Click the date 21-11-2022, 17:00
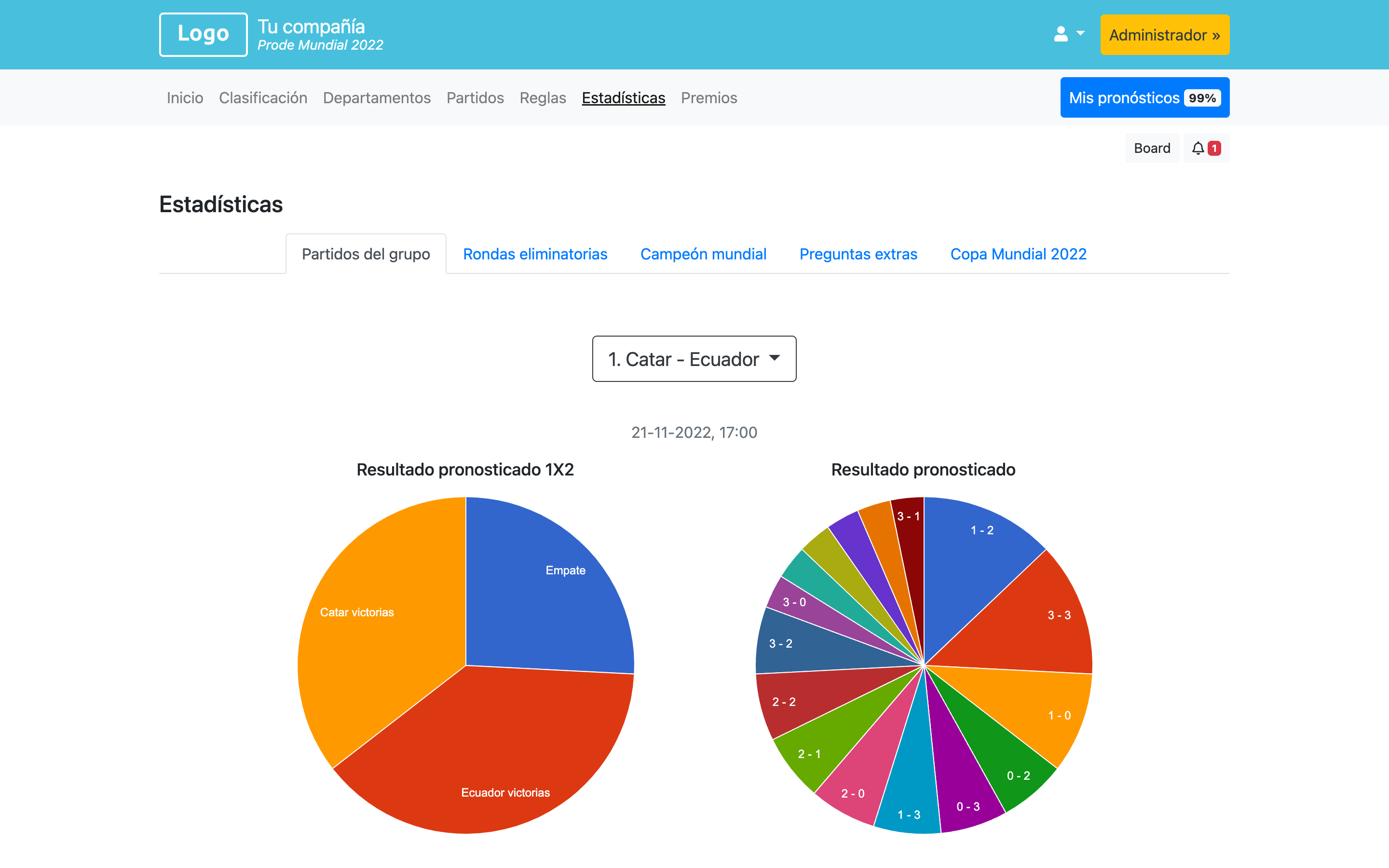The width and height of the screenshot is (1389, 868). coord(694,432)
